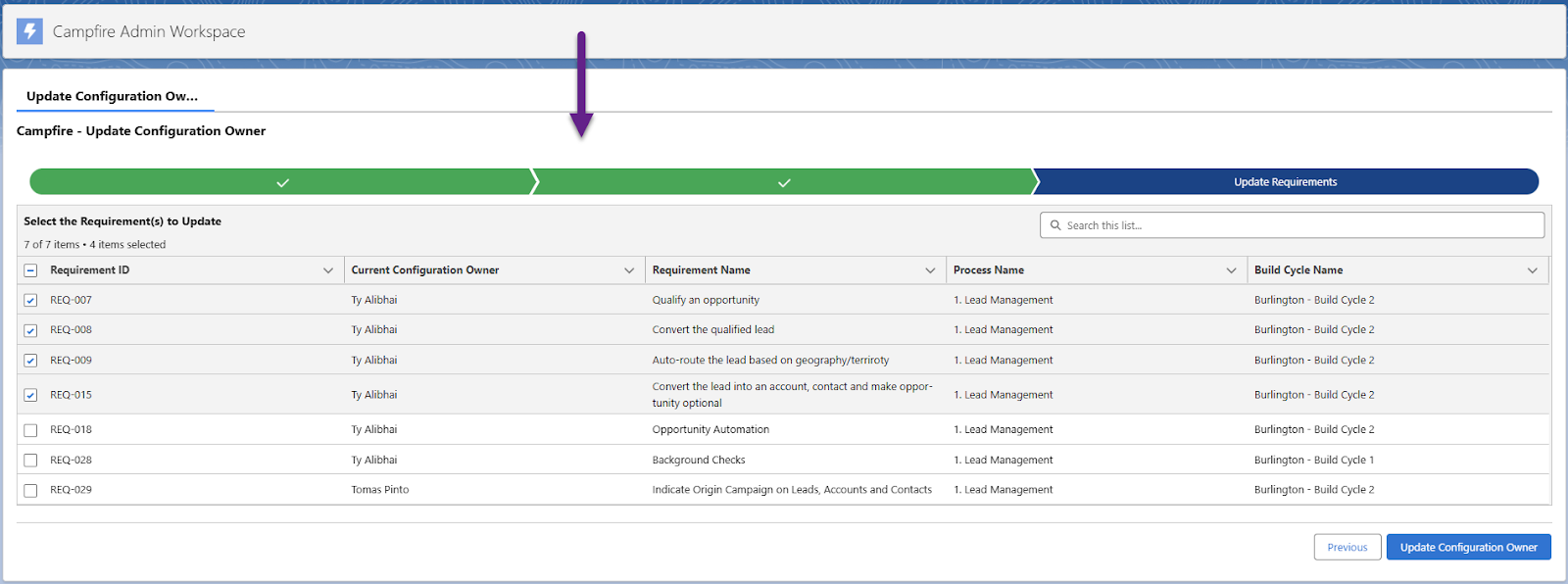Image resolution: width=1568 pixels, height=584 pixels.
Task: Click the REQ-008 requirement ID cell
Action: point(71,329)
